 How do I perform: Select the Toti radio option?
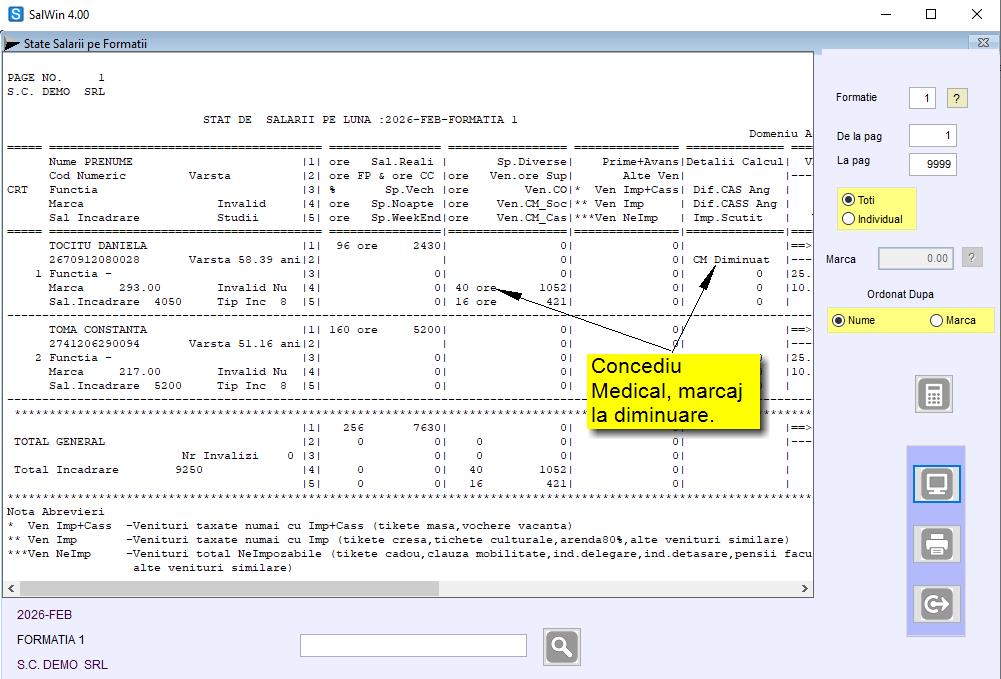pos(849,200)
